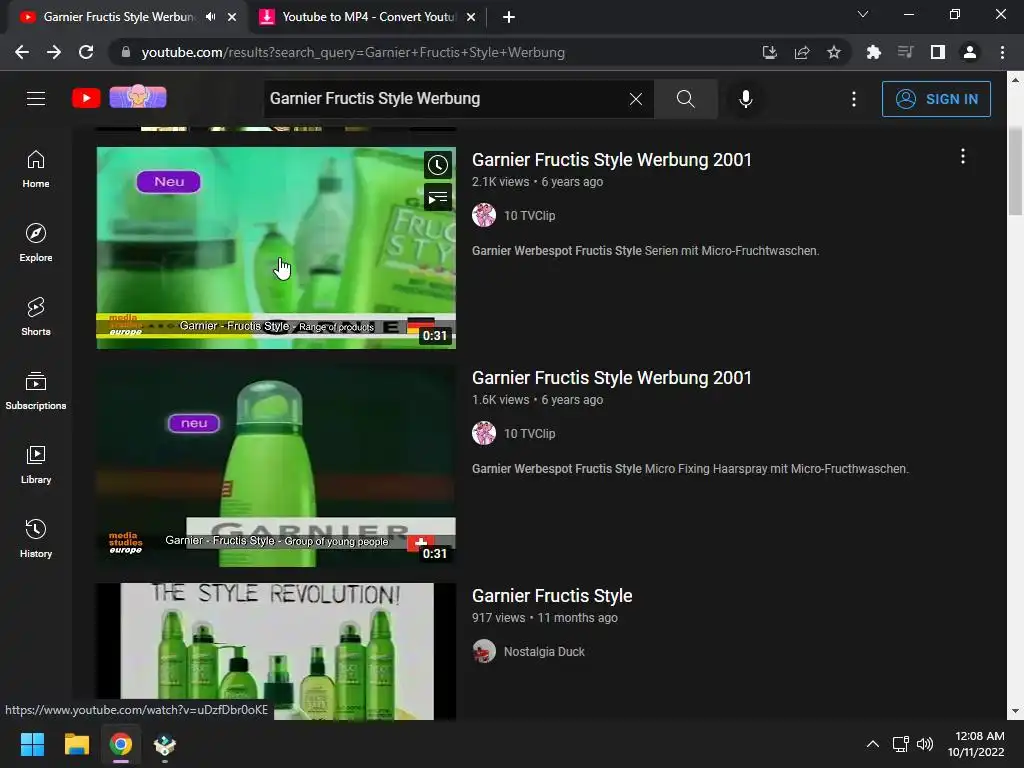This screenshot has height=768, width=1024.
Task: Open the Extensions puzzle icon
Action: click(x=873, y=52)
